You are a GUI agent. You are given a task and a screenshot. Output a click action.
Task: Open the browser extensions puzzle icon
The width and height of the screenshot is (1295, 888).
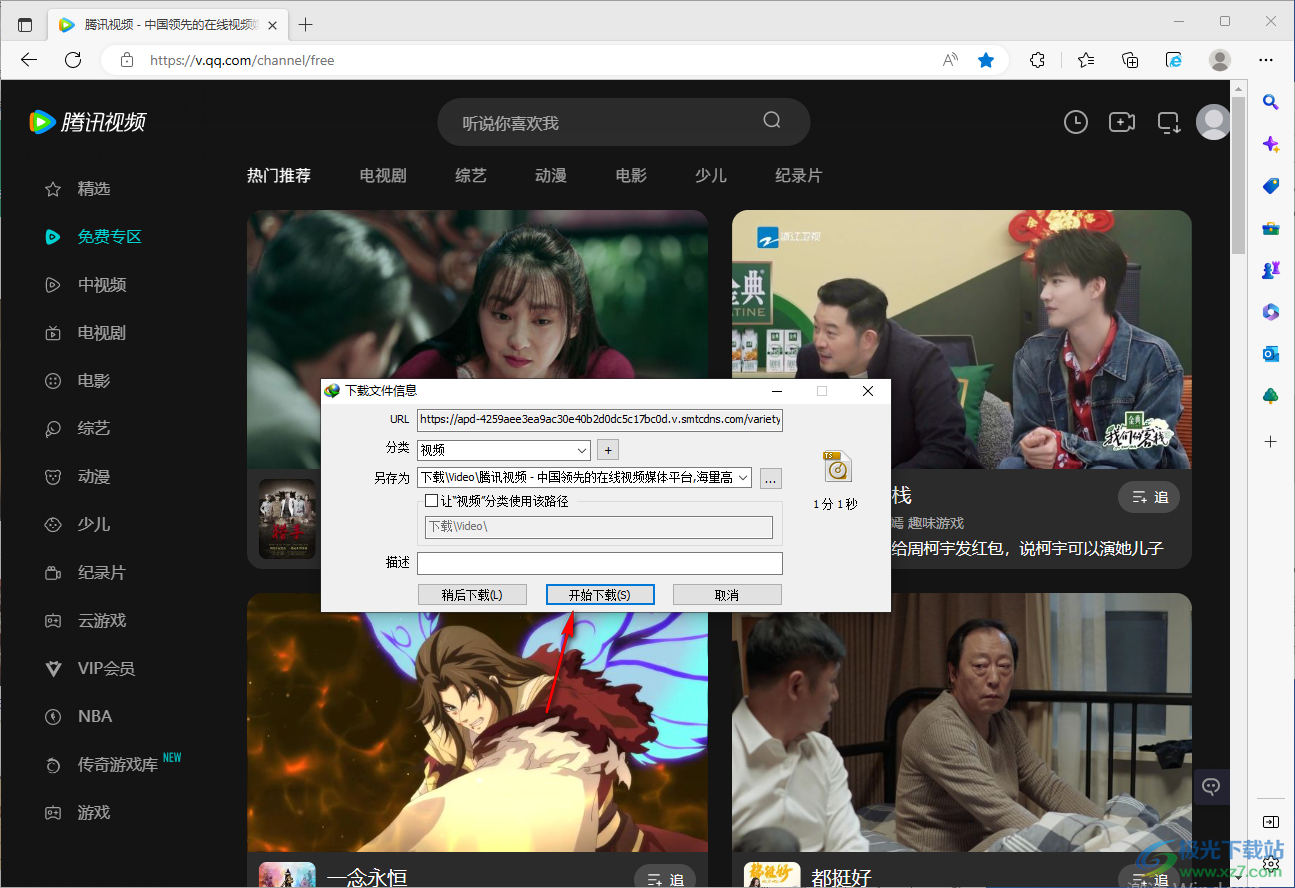1038,60
